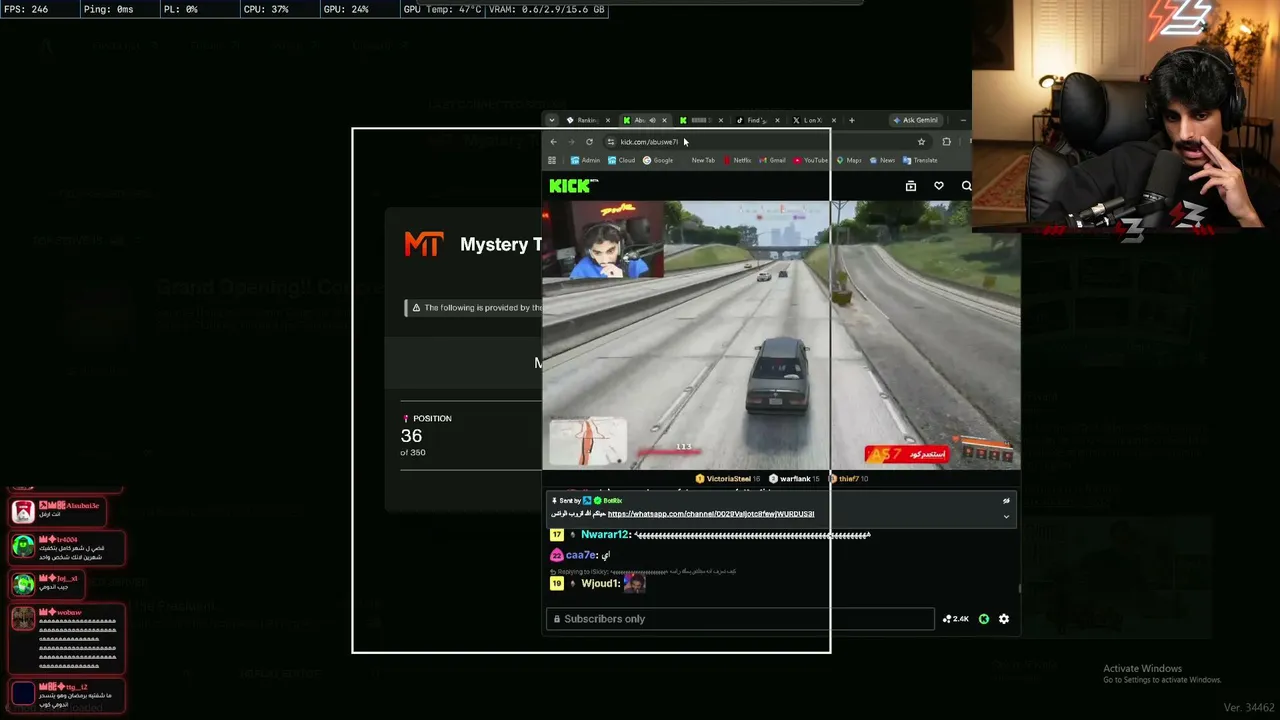The height and width of the screenshot is (720, 1280).
Task: Click the caa7e username in chat
Action: click(581, 555)
